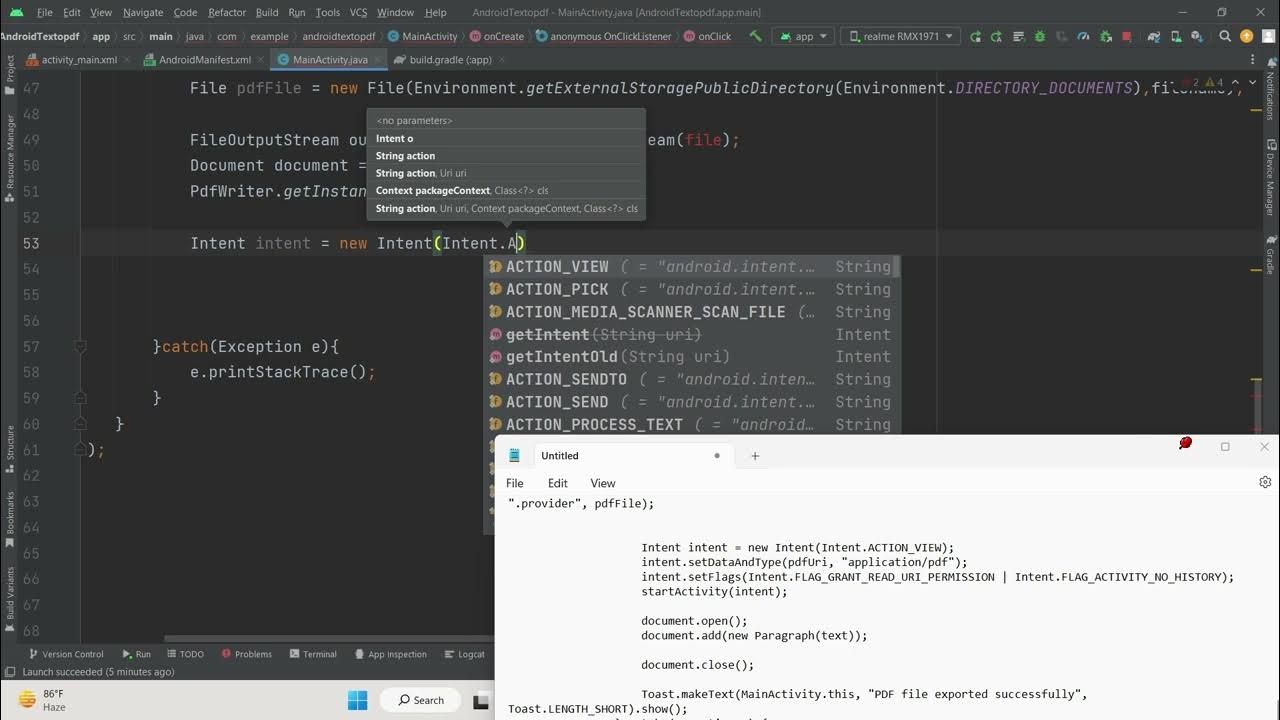Click the Terminal button in bottom bar
The image size is (1280, 720).
pyautogui.click(x=312, y=654)
